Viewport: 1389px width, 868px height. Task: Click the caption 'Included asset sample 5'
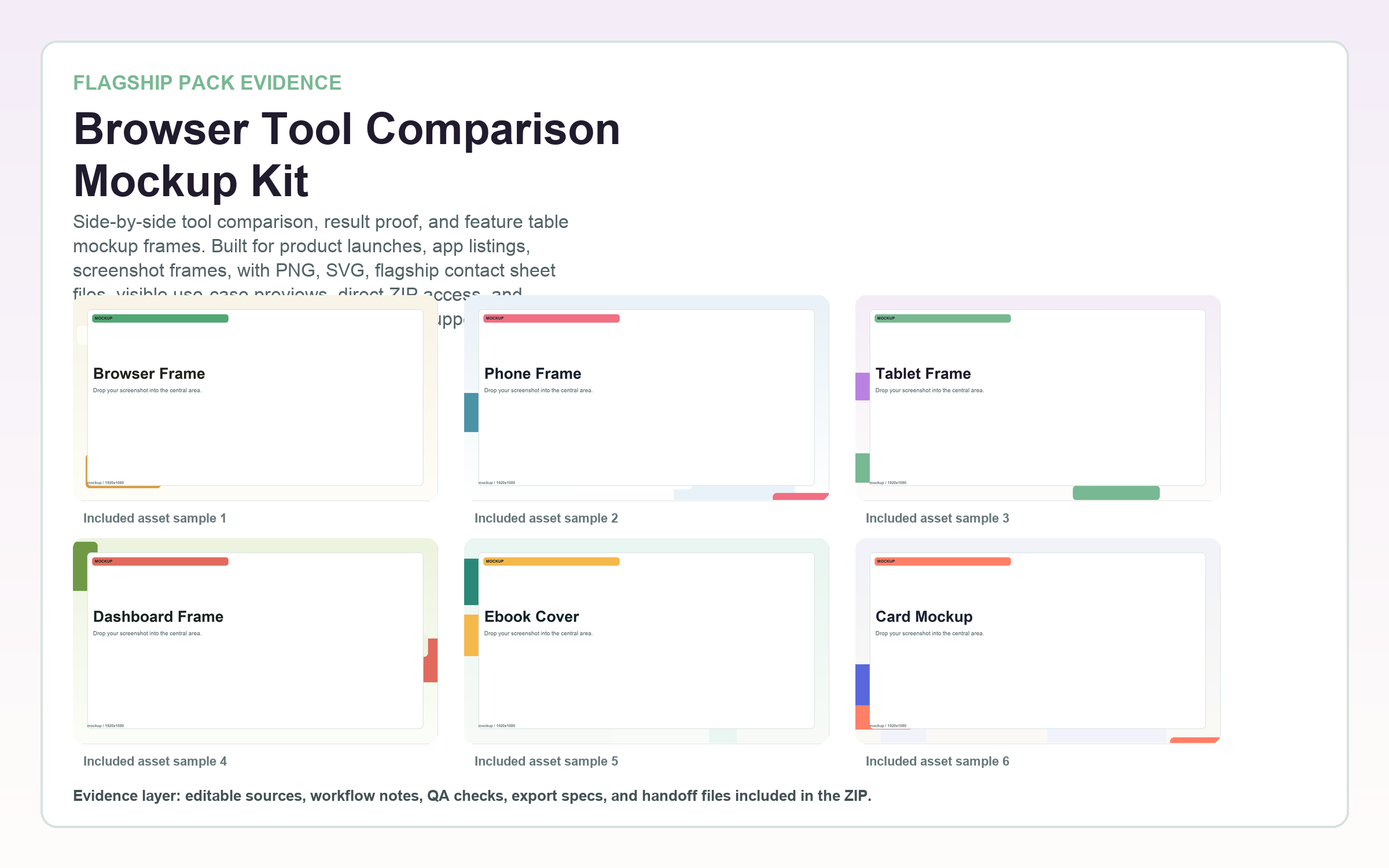pyautogui.click(x=546, y=762)
